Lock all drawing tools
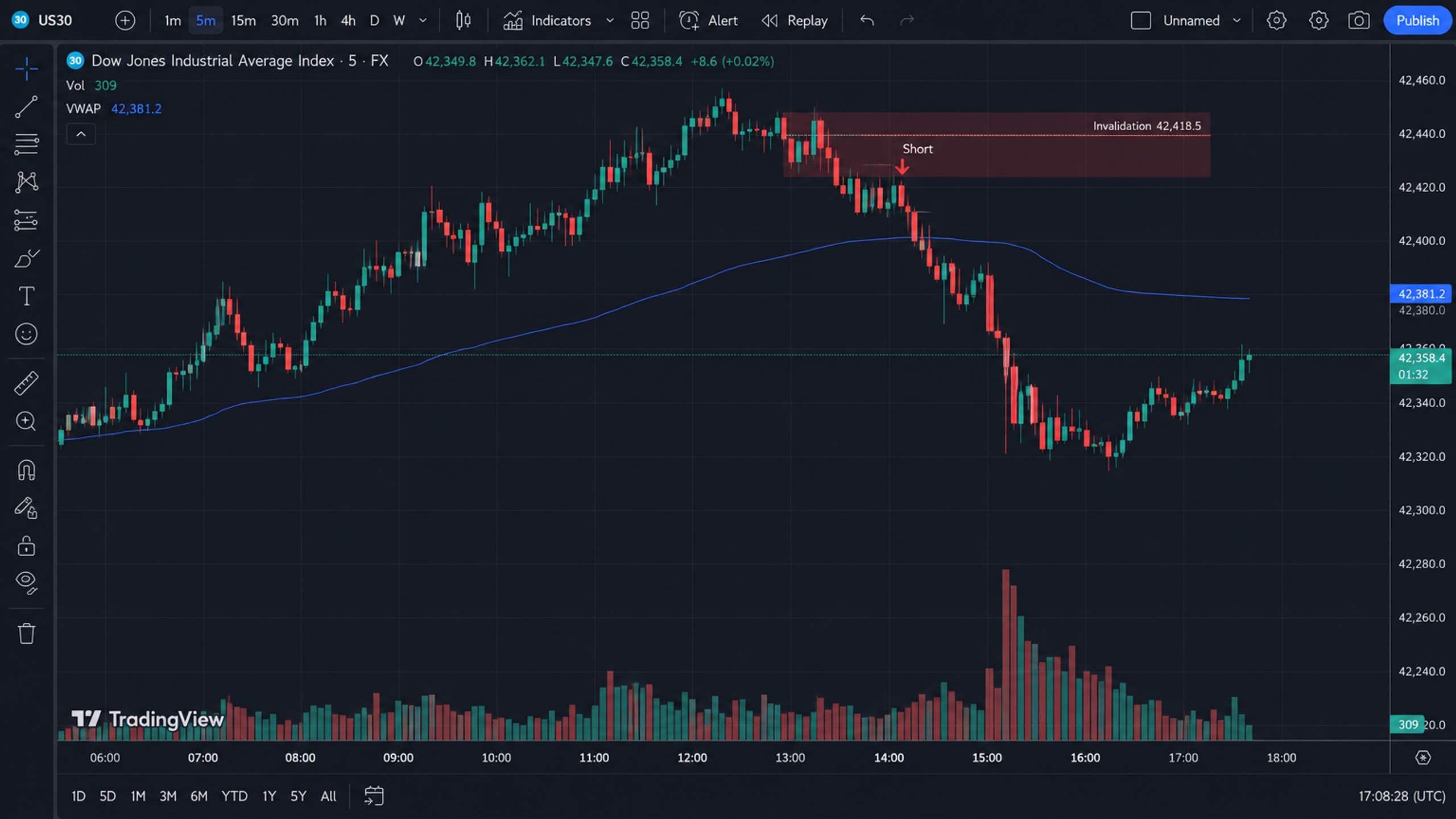Screen dimensions: 1456x819 (26, 546)
